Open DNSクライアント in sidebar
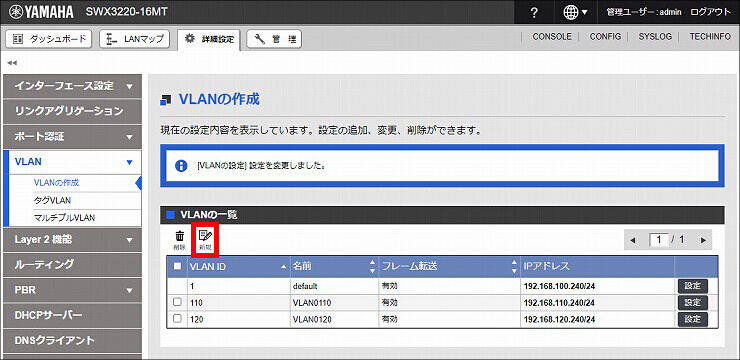The height and width of the screenshot is (360, 740). pos(72,340)
